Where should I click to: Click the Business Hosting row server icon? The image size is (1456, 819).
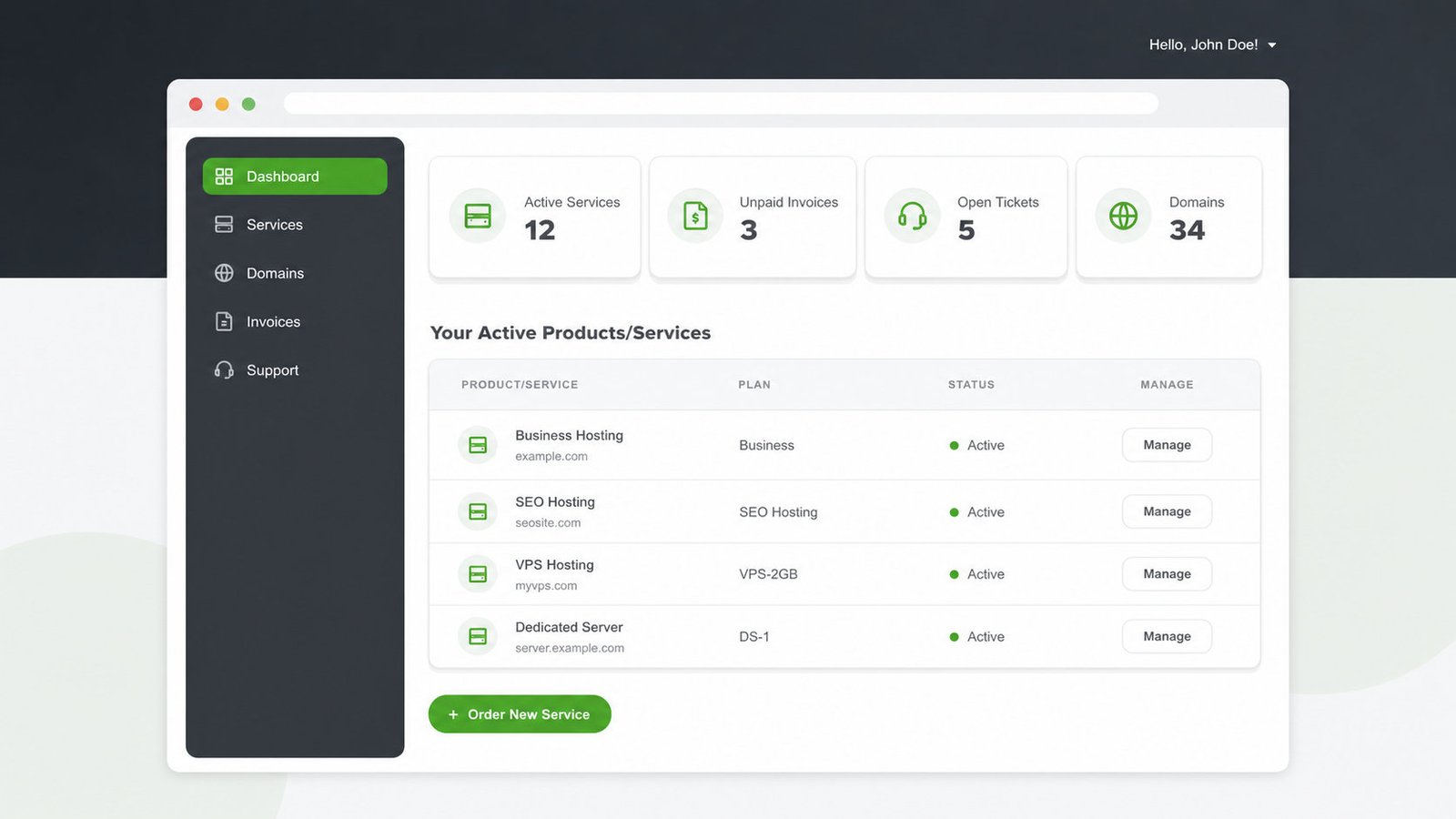(x=478, y=445)
